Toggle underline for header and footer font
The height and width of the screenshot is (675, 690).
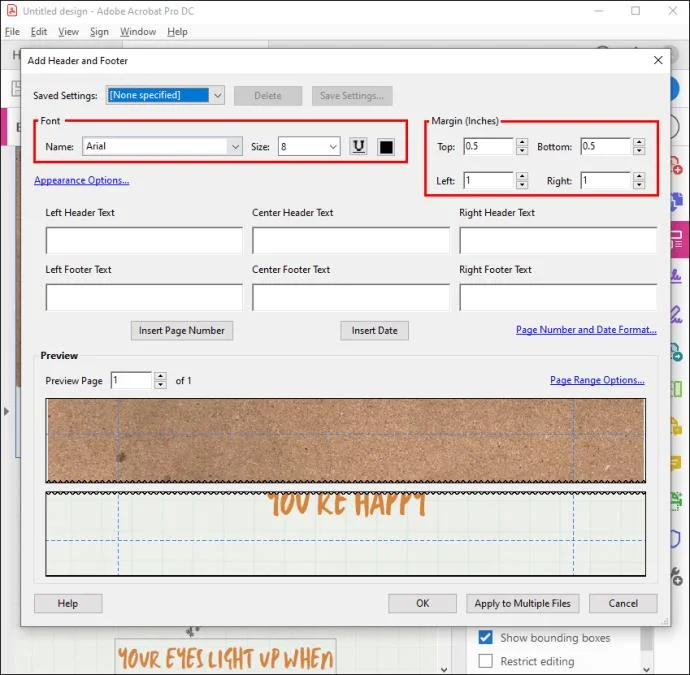359,147
